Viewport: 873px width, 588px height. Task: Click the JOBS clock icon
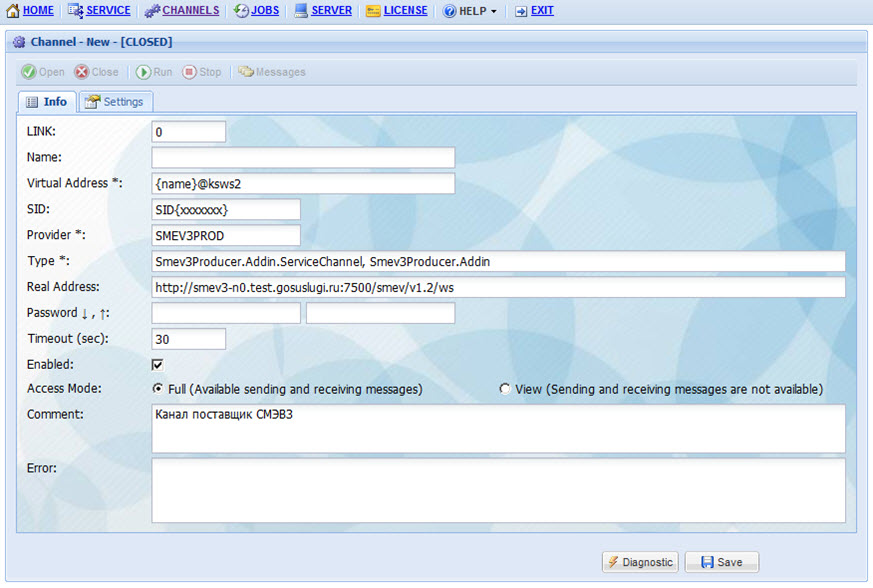click(x=241, y=11)
